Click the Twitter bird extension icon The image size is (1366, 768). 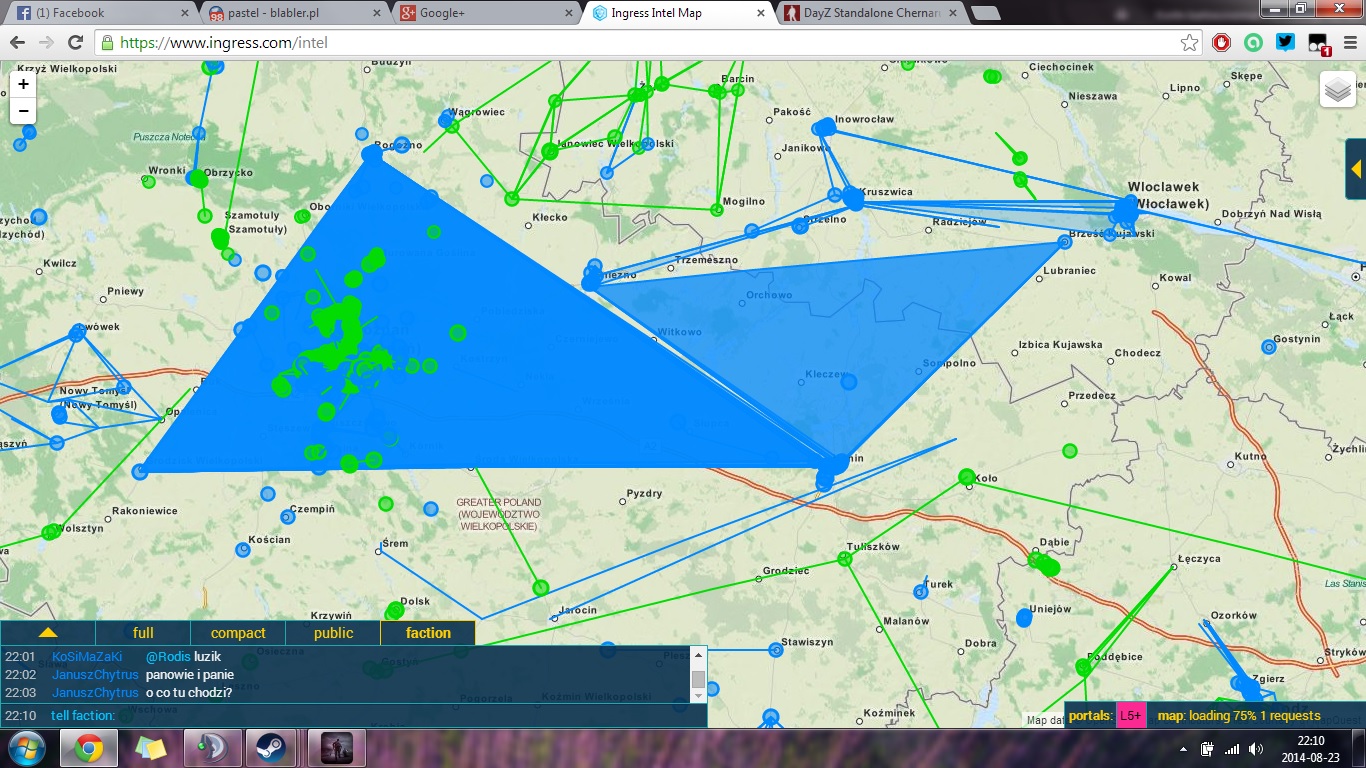[1285, 43]
